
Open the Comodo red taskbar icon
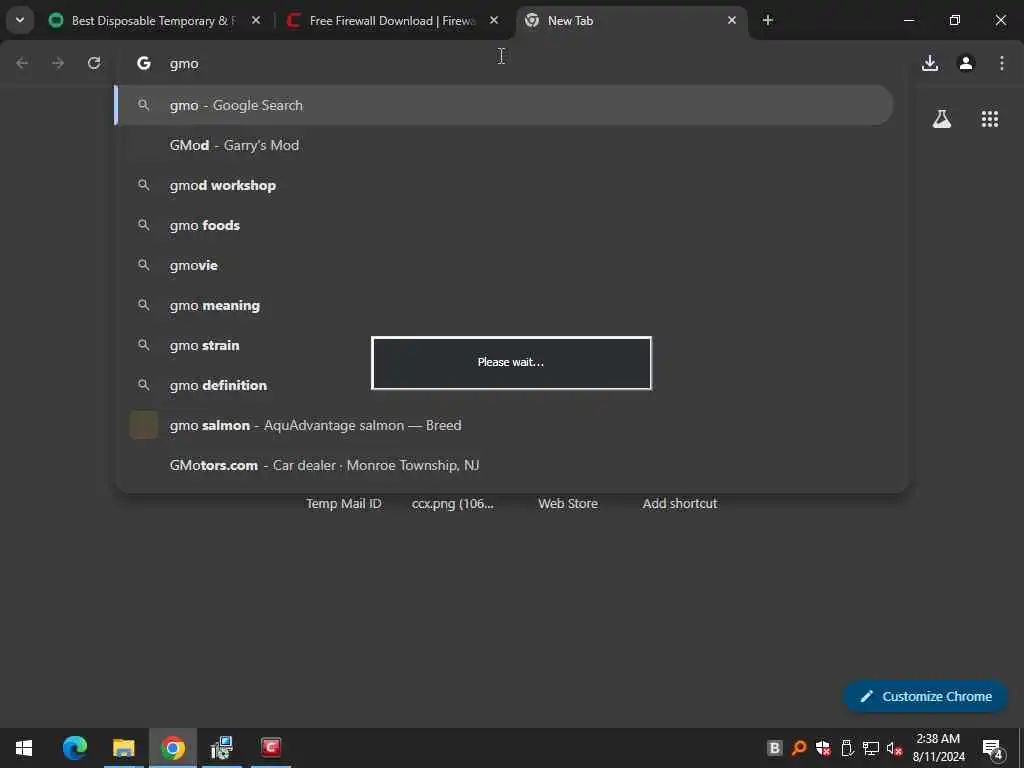point(270,748)
